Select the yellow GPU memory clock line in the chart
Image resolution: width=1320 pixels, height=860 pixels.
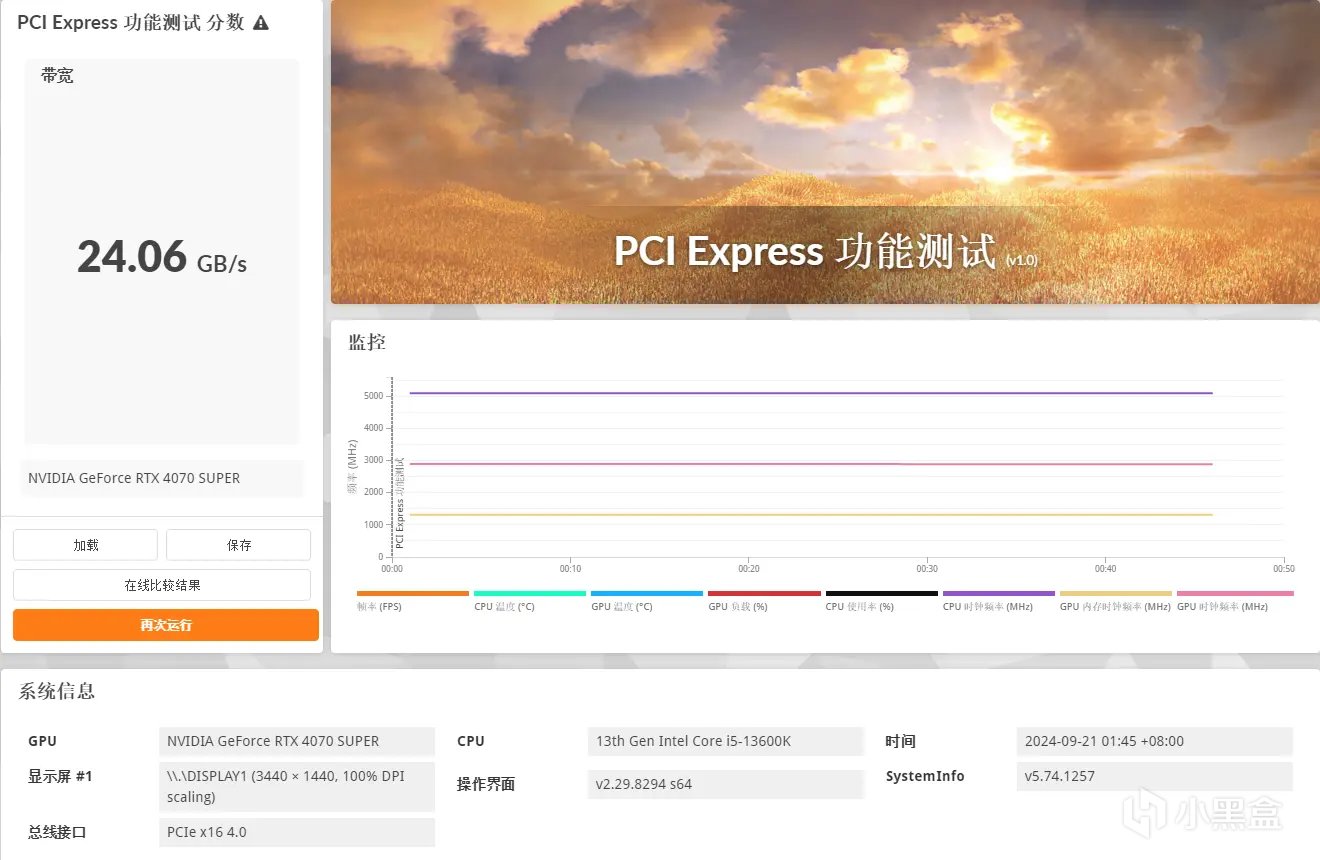[810, 515]
